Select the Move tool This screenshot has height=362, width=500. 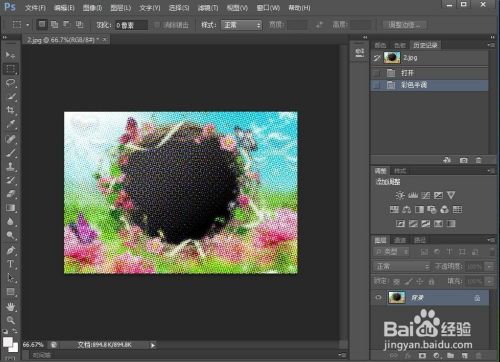click(x=10, y=54)
